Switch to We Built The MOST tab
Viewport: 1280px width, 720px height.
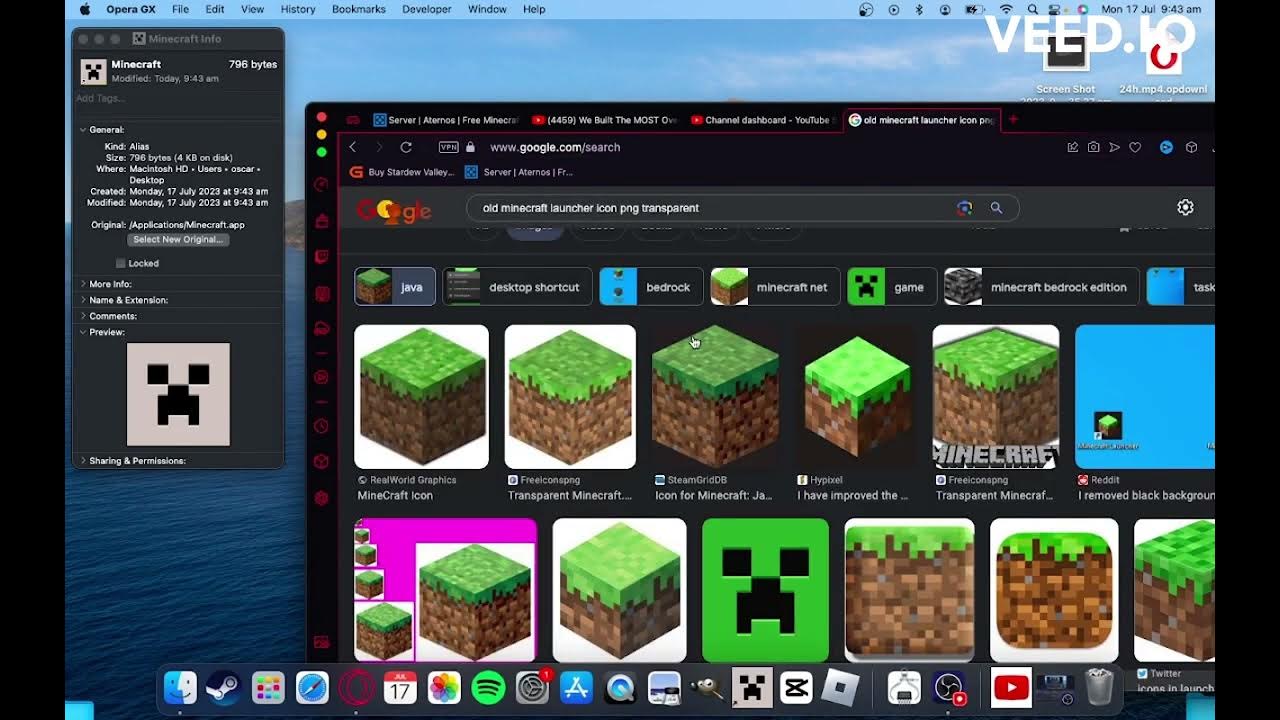604,120
